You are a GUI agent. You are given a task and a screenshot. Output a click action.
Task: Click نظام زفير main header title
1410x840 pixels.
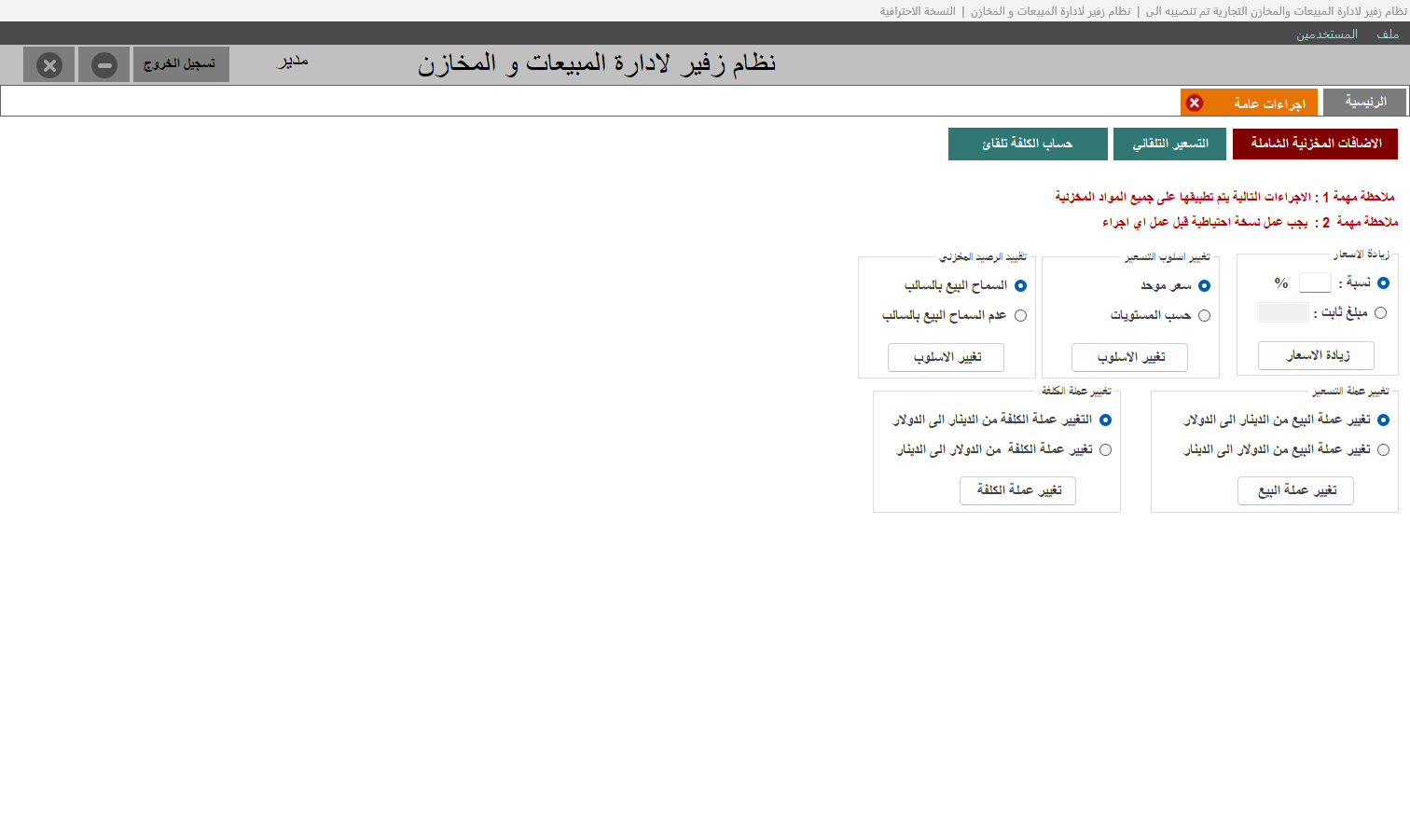597,63
